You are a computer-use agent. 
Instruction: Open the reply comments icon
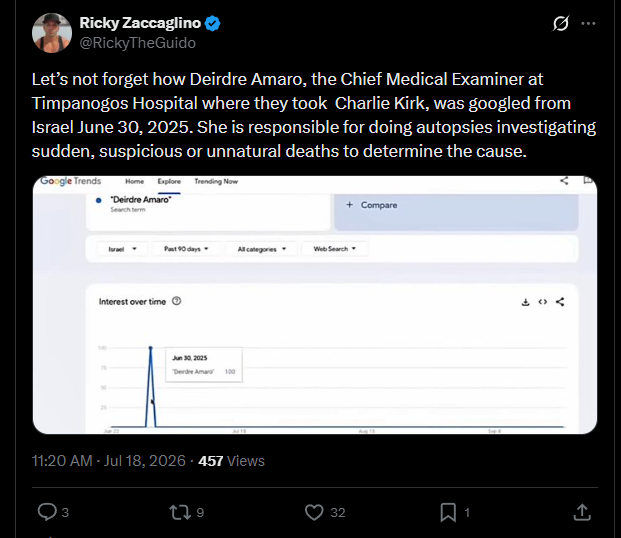[x=48, y=512]
